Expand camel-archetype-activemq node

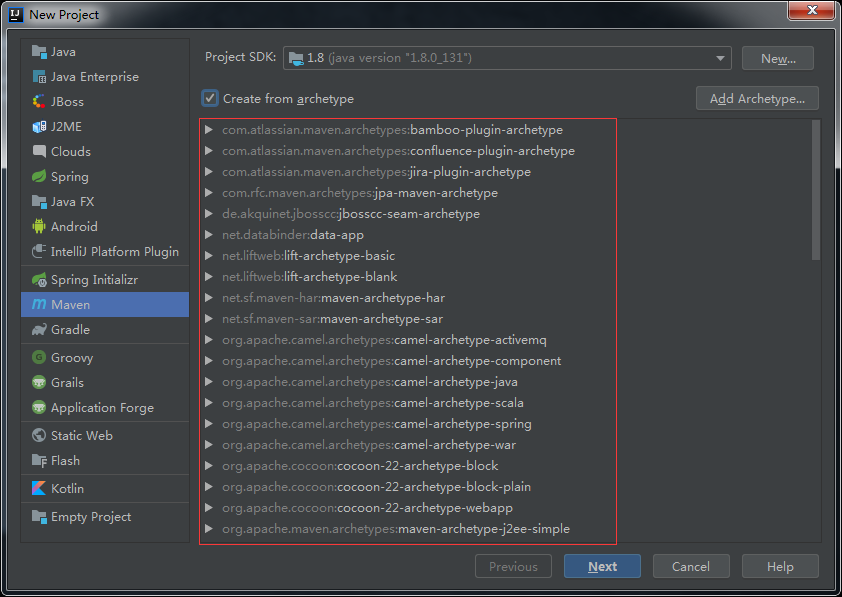pos(209,340)
